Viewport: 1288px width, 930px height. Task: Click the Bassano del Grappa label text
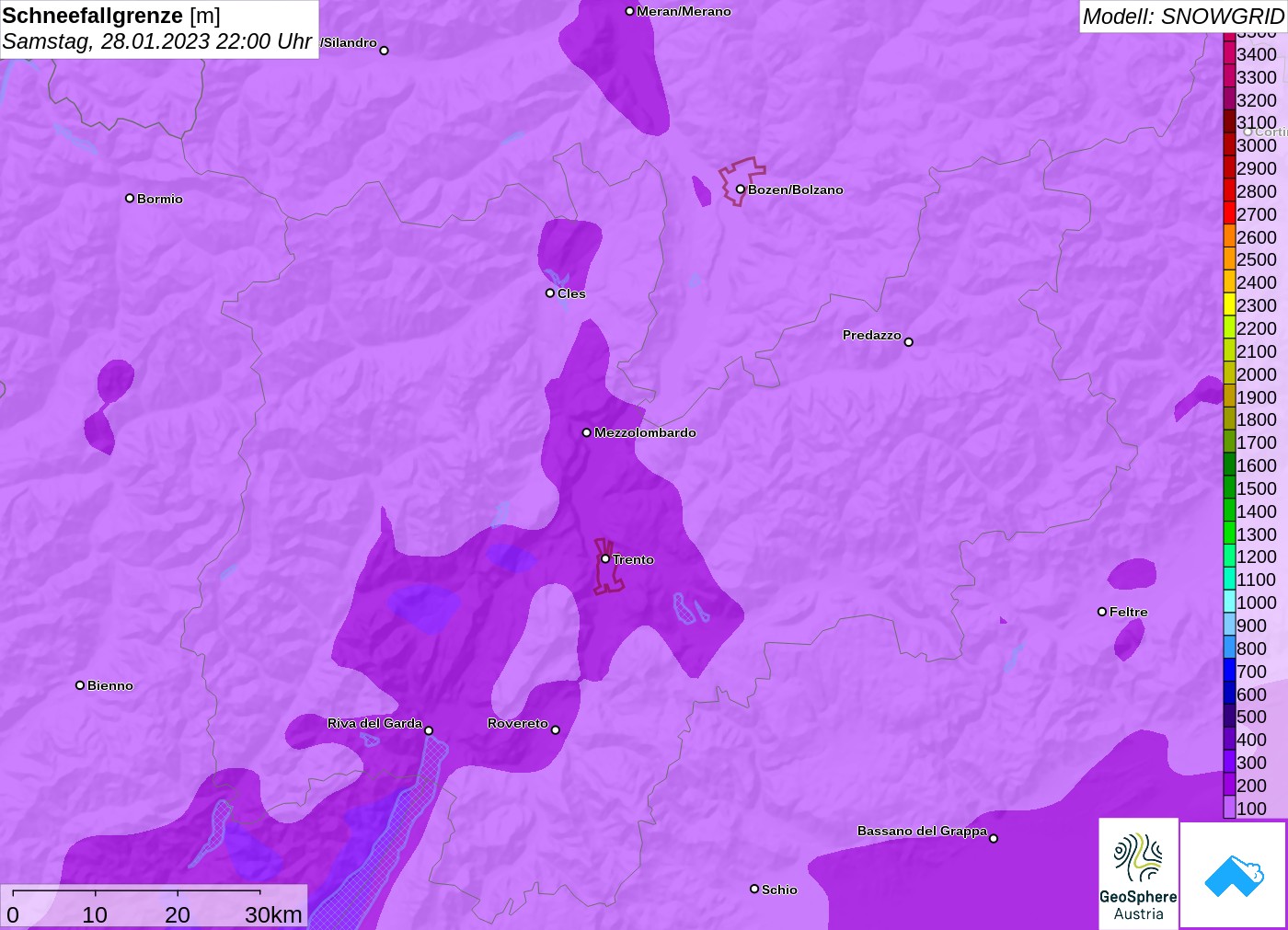922,831
